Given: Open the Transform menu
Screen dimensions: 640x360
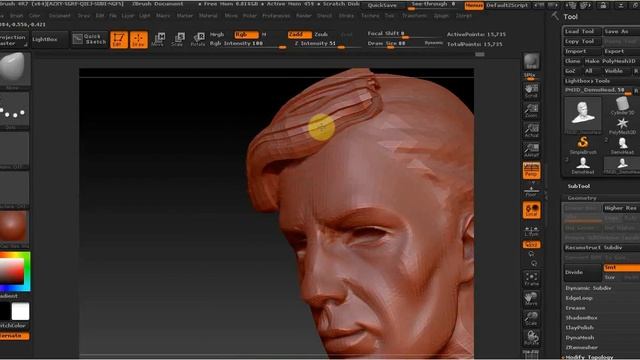Looking at the screenshot, I should (x=414, y=16).
